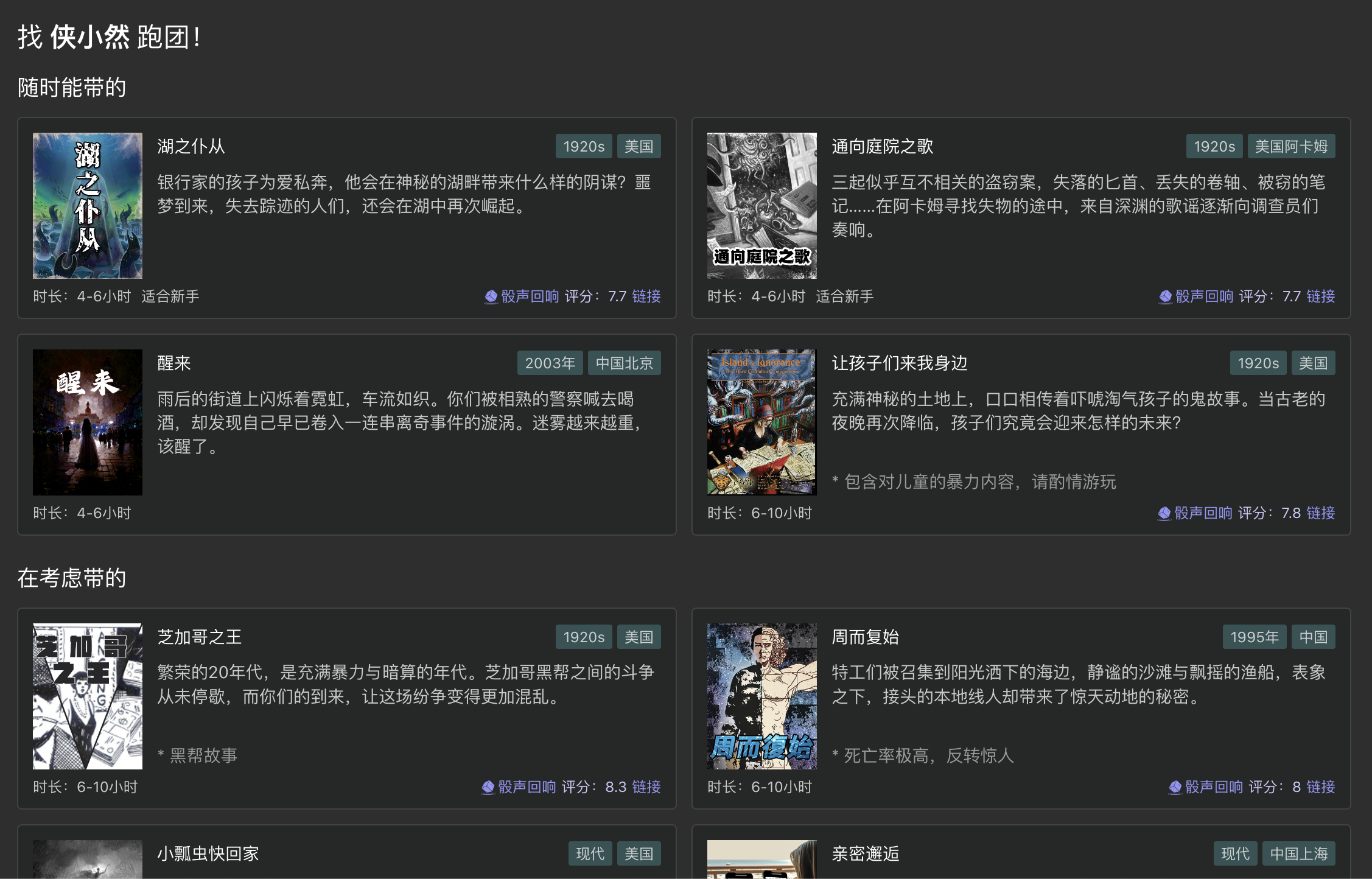Click the 1995年 tag on 周而复始
The image size is (1372, 879).
[x=1255, y=637]
